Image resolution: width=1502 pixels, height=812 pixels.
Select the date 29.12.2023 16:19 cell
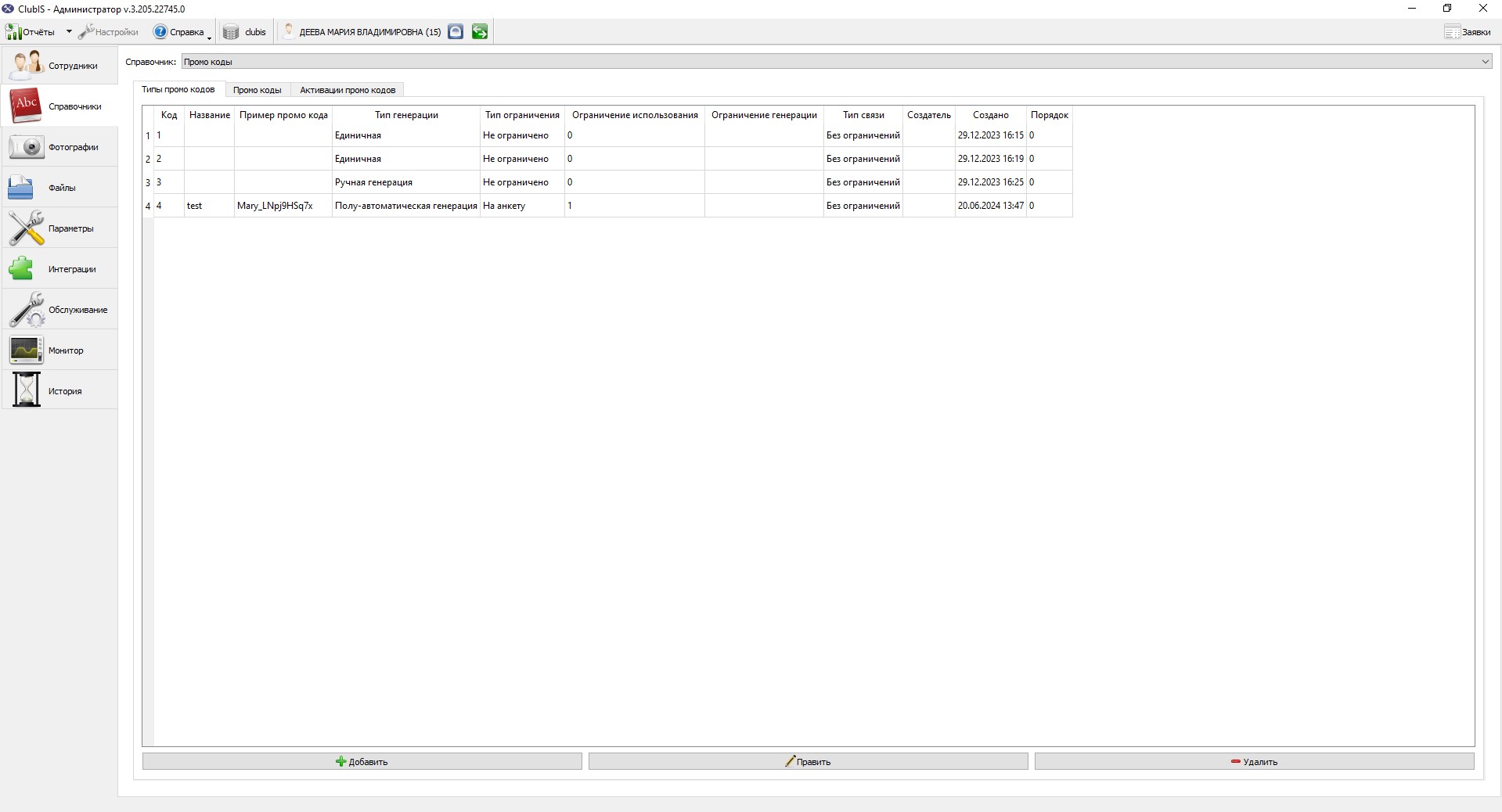991,159
